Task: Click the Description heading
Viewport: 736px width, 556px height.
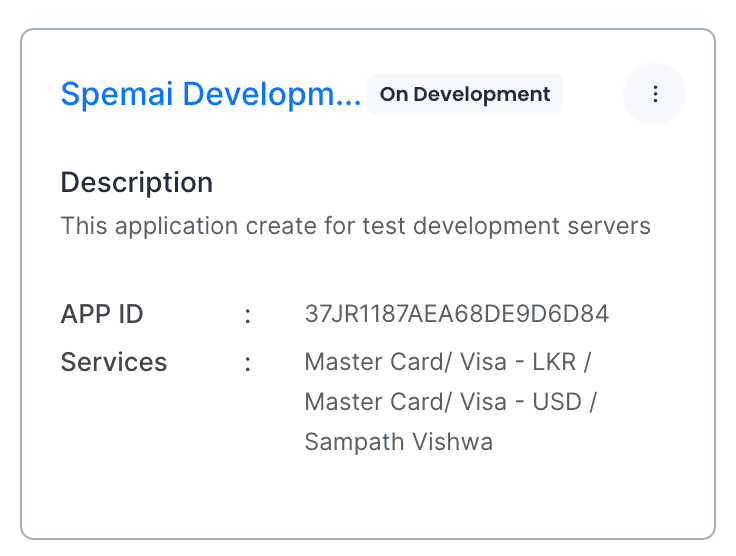Action: 137,182
